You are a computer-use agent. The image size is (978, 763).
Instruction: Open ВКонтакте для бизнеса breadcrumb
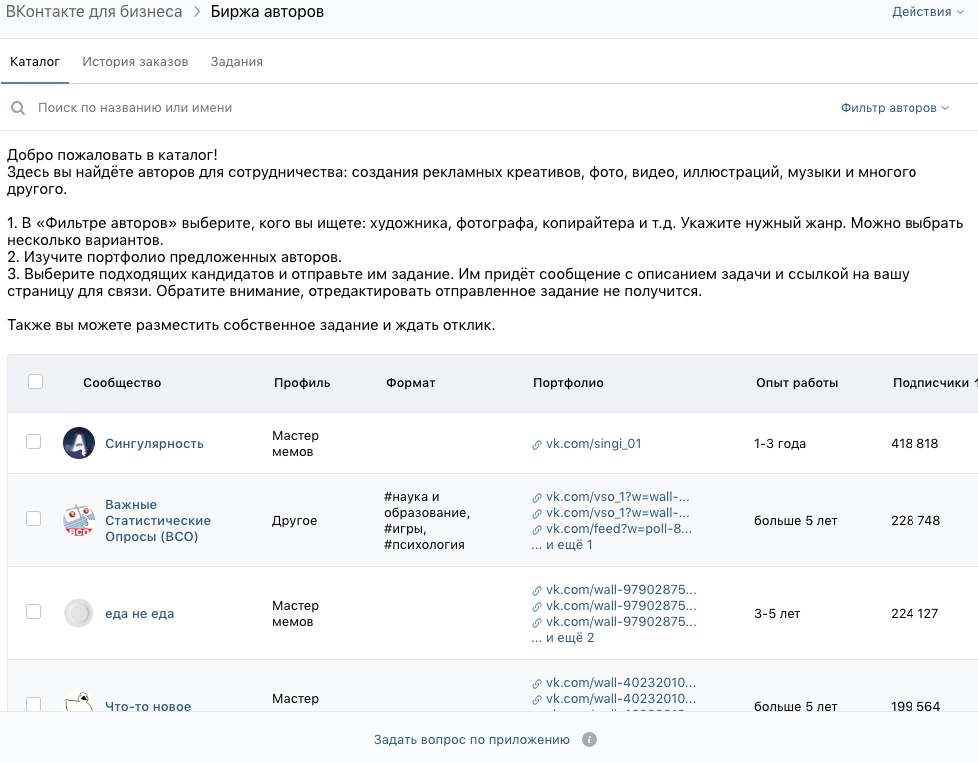[94, 12]
